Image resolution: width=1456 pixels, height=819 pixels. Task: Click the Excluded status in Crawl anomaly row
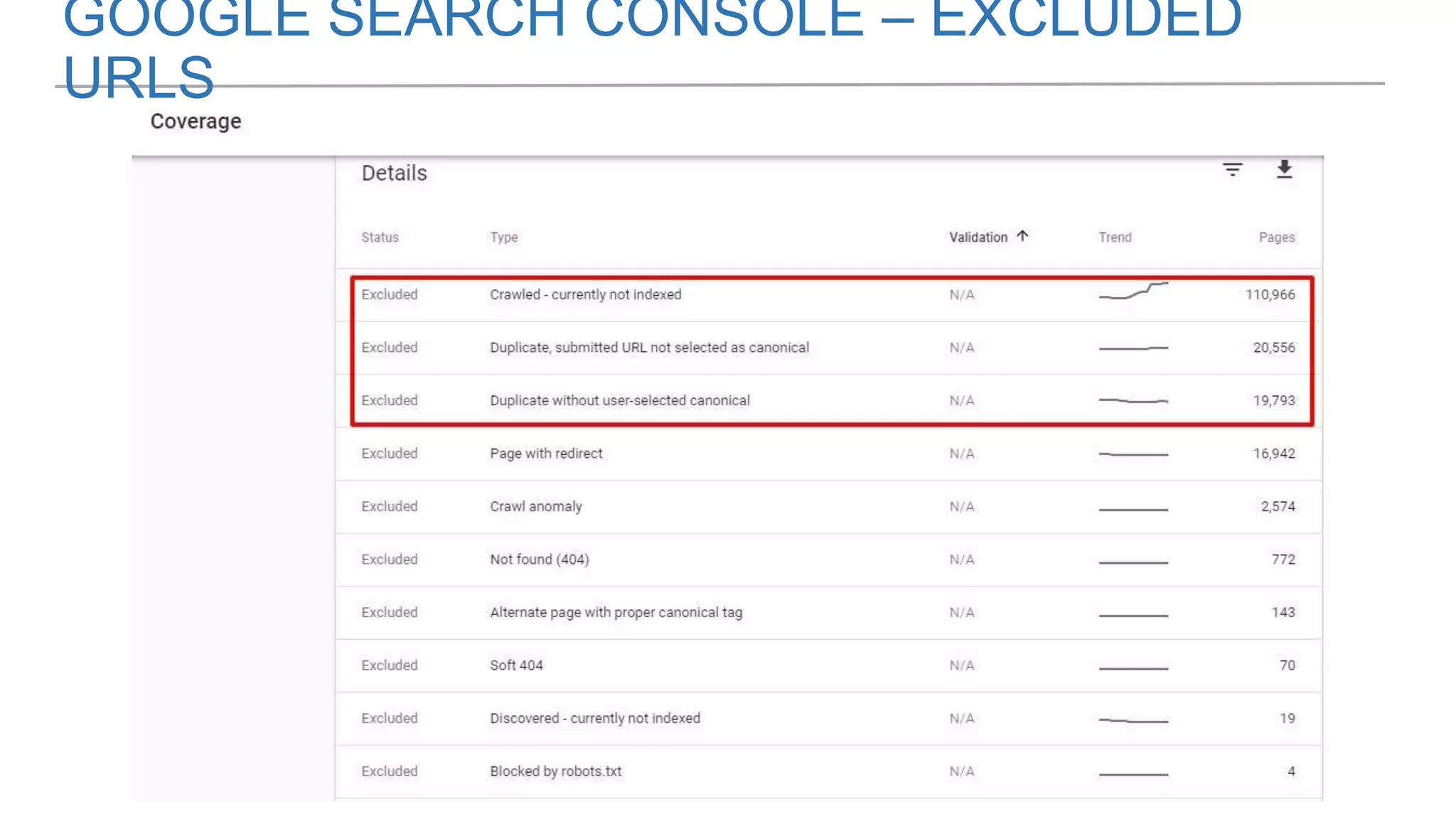click(x=390, y=506)
